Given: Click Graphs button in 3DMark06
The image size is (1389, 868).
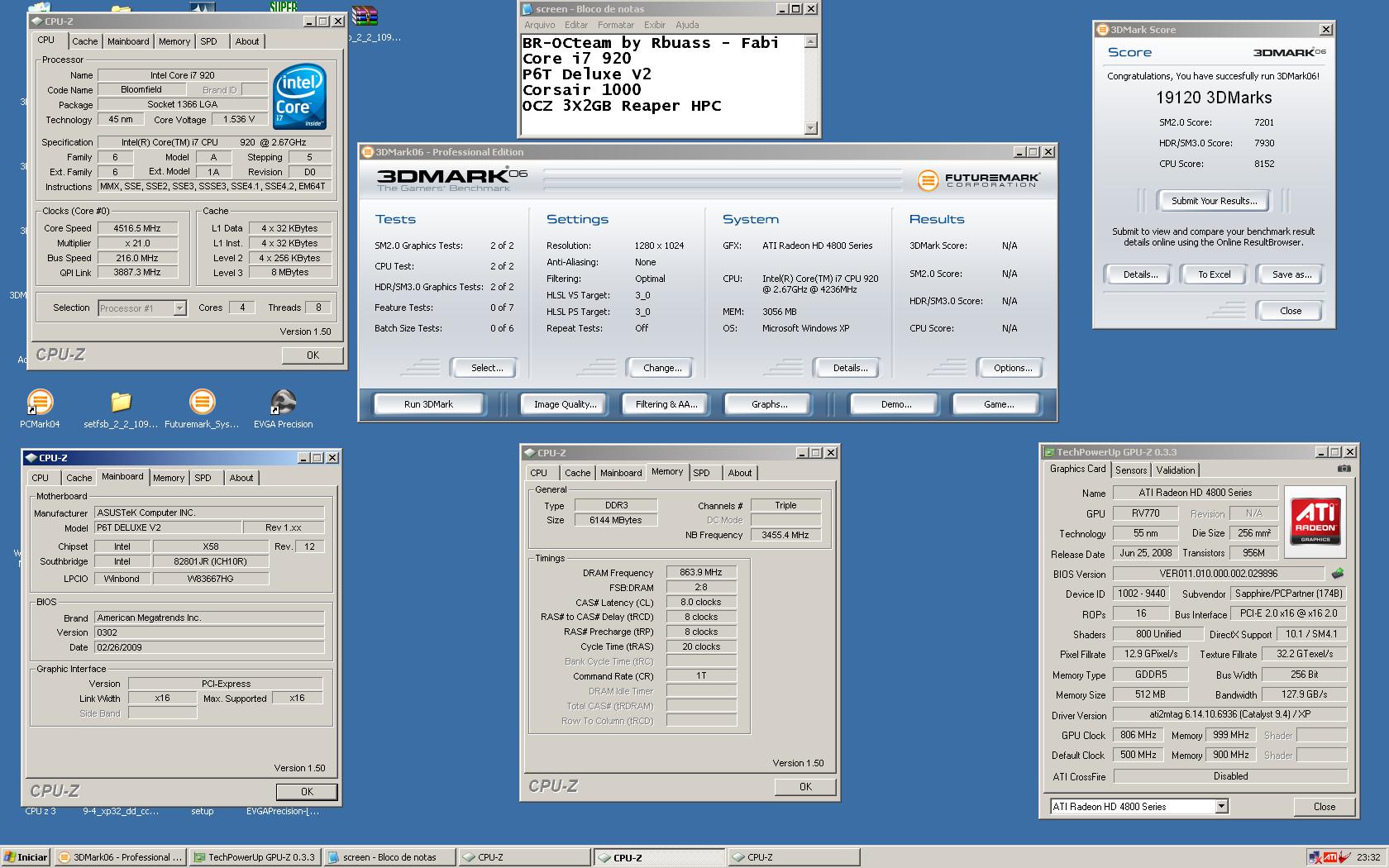Looking at the screenshot, I should tap(769, 404).
